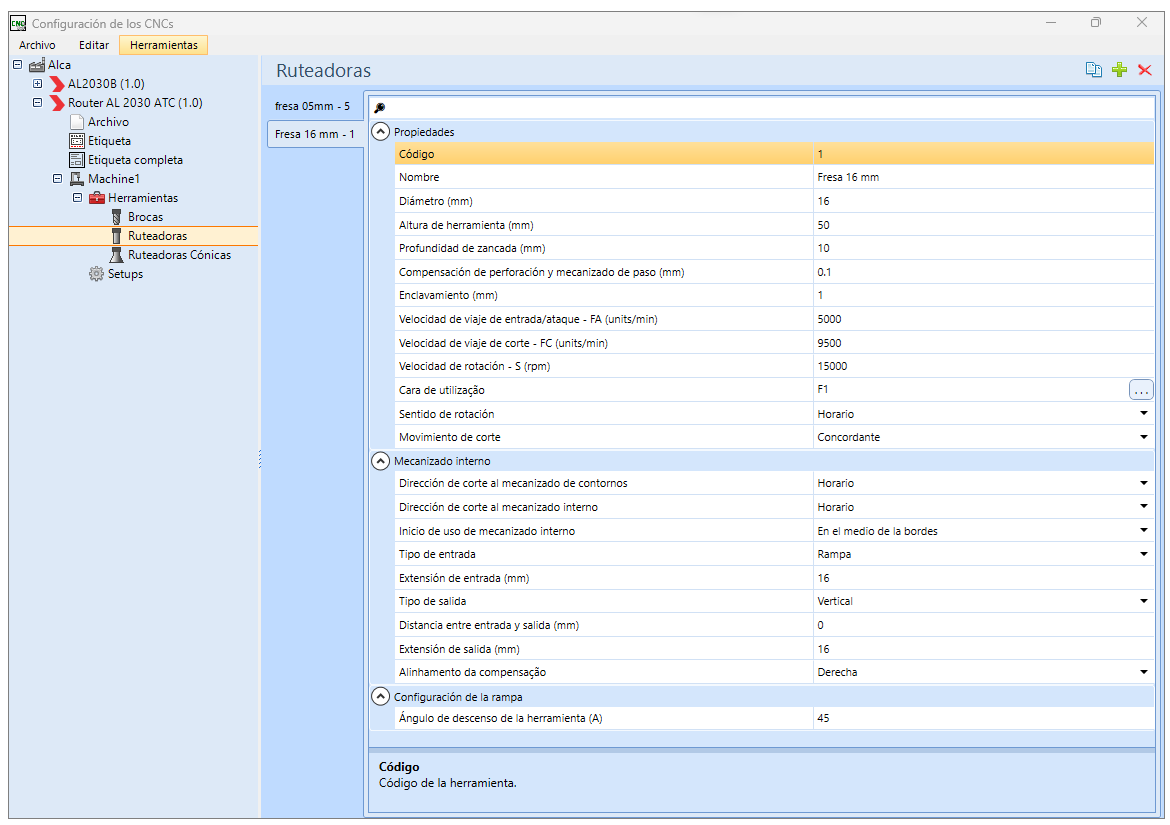Edit the Ángulo de descenso value 45
The height and width of the screenshot is (825, 1170).
(983, 718)
